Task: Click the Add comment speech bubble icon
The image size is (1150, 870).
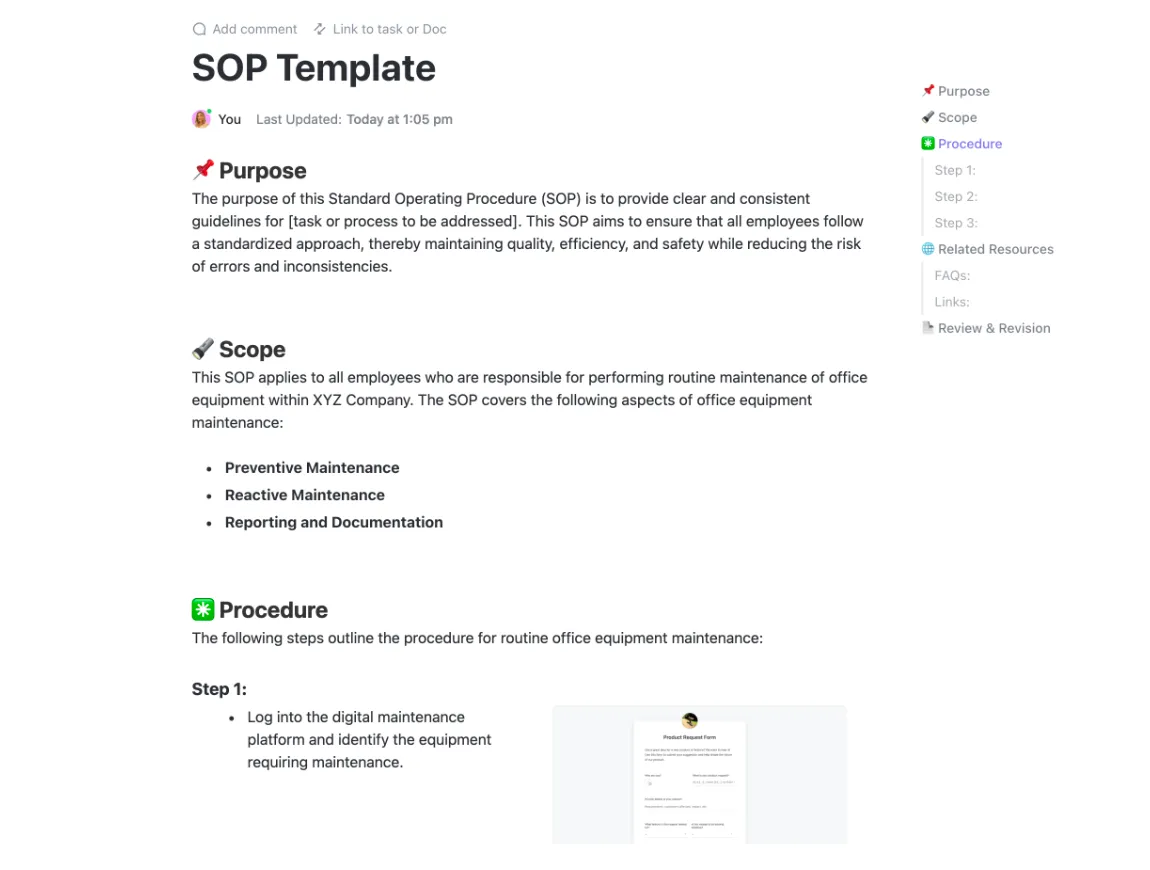Action: pos(199,29)
